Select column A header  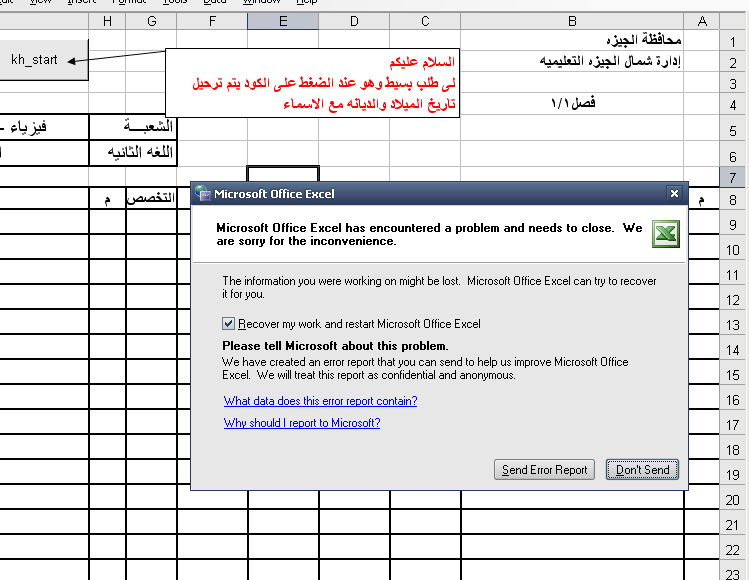point(702,21)
